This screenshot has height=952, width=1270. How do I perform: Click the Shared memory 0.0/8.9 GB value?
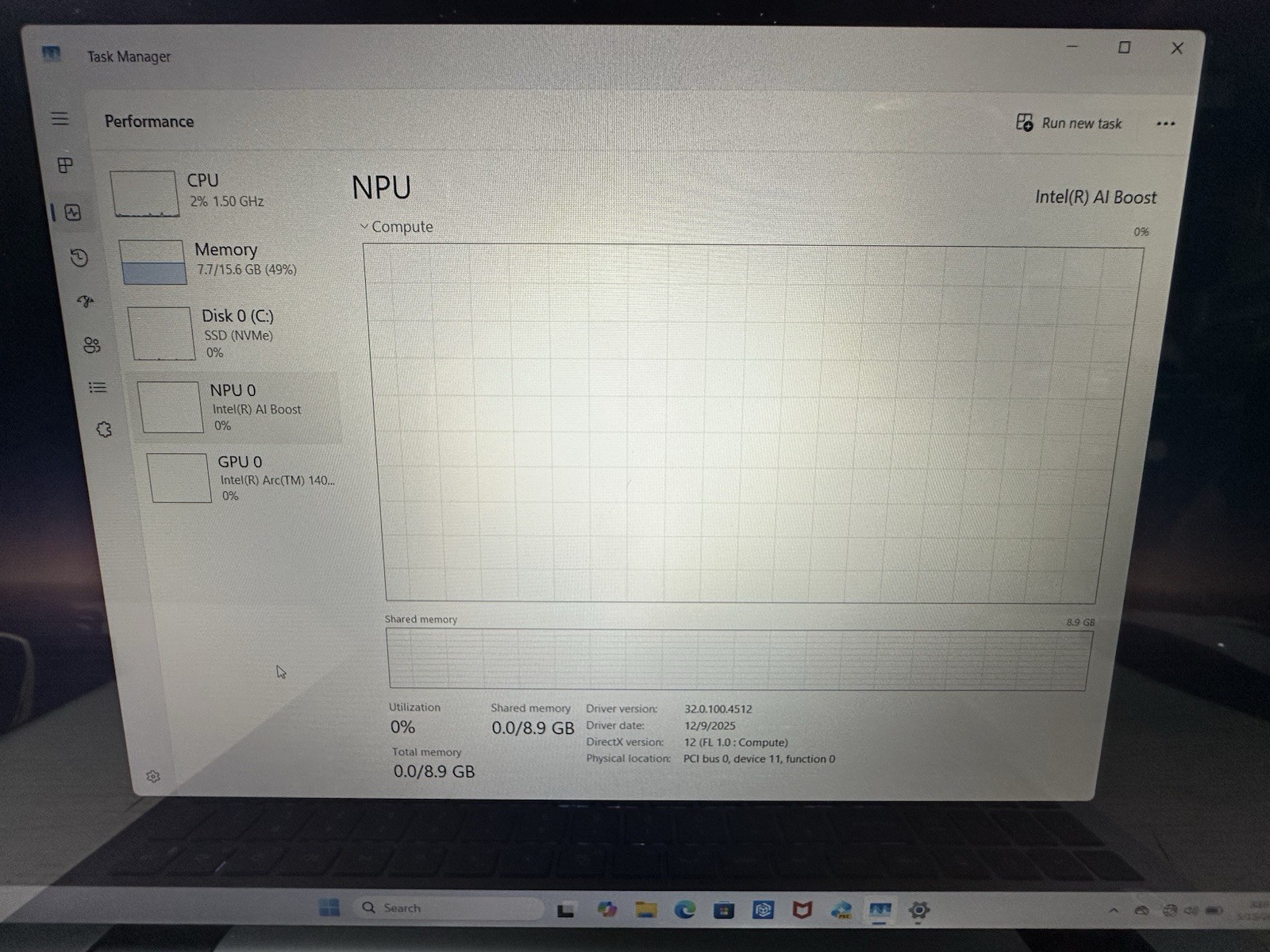click(x=533, y=727)
